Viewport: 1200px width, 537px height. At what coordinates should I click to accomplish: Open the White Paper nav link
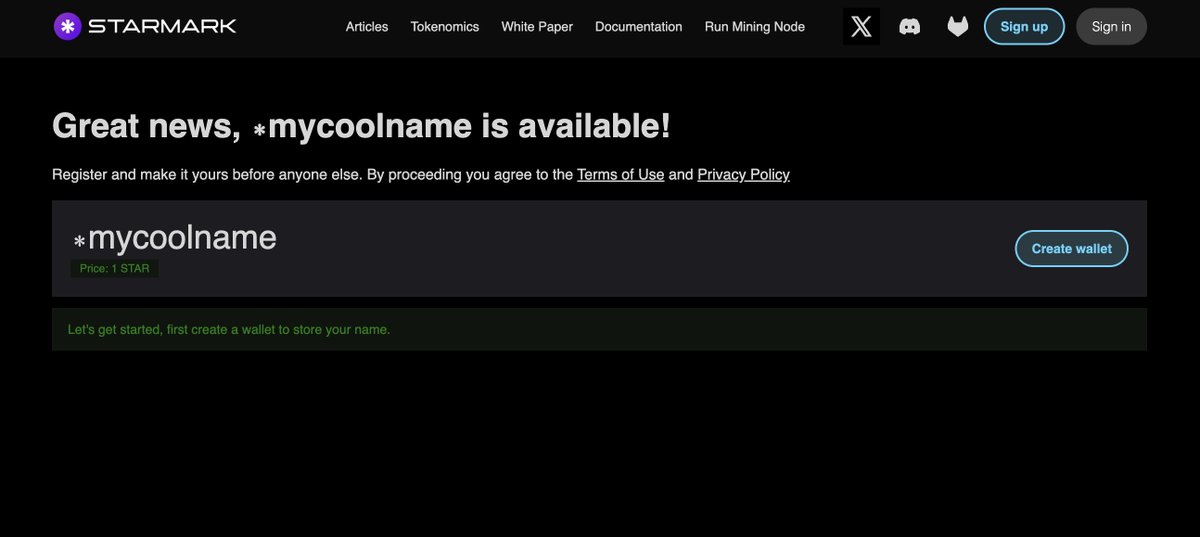coord(537,27)
